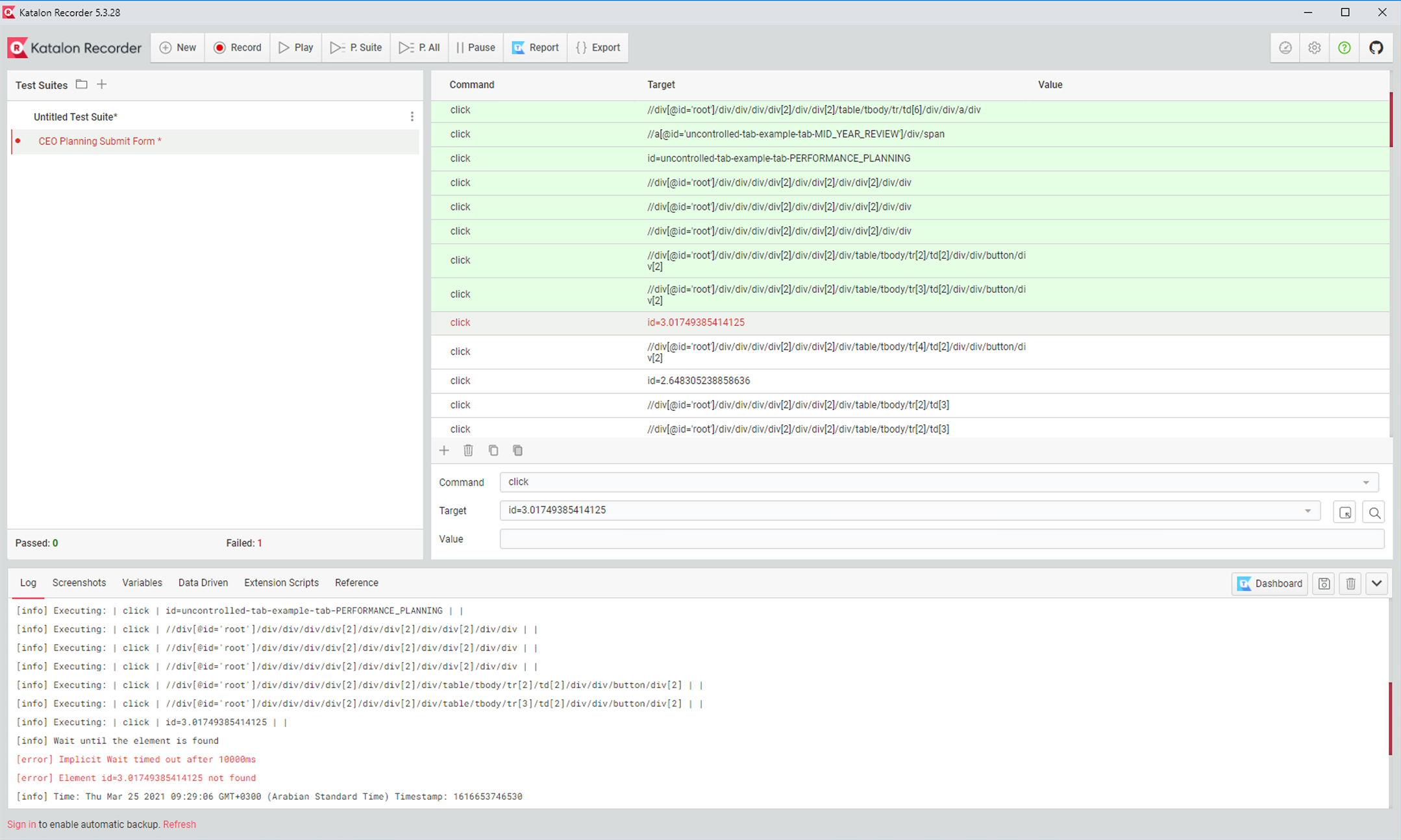
Task: Click the New test case button
Action: tap(178, 47)
